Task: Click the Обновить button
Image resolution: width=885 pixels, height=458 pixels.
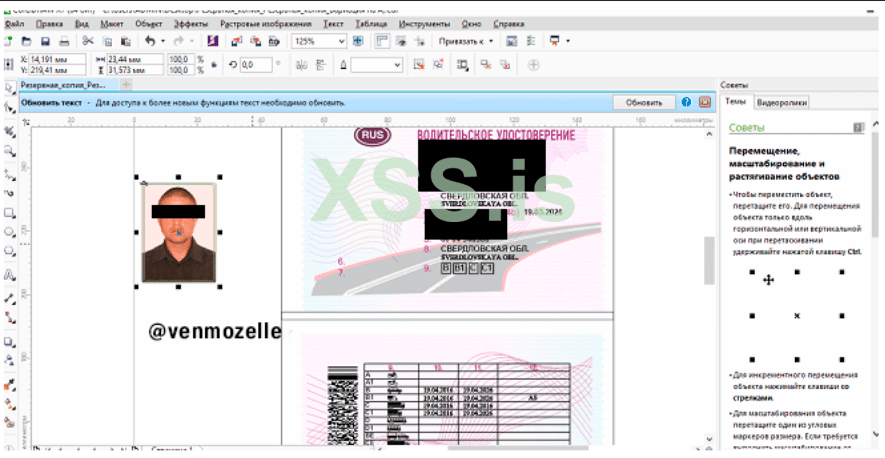Action: pos(644,102)
